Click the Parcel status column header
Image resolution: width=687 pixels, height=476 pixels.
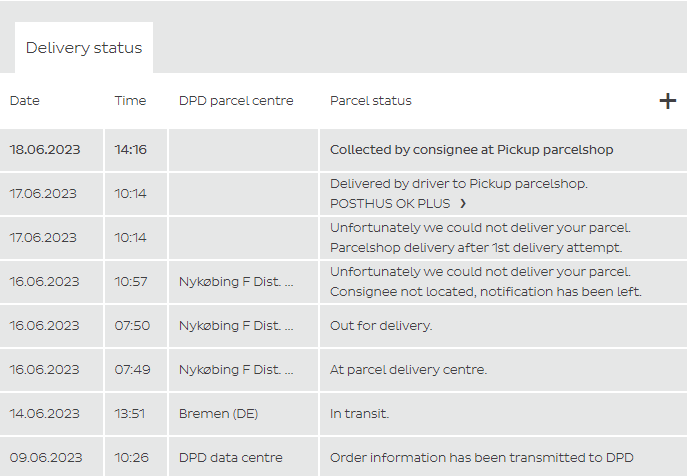pyautogui.click(x=371, y=101)
